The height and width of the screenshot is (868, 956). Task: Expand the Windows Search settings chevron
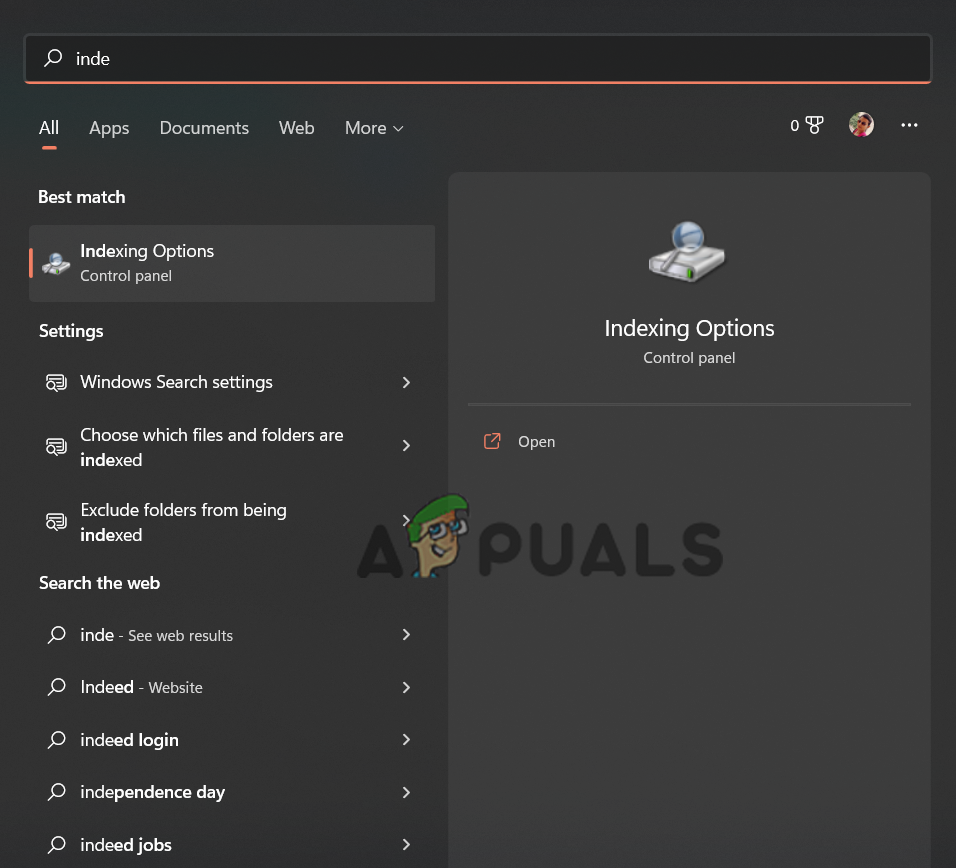(406, 383)
